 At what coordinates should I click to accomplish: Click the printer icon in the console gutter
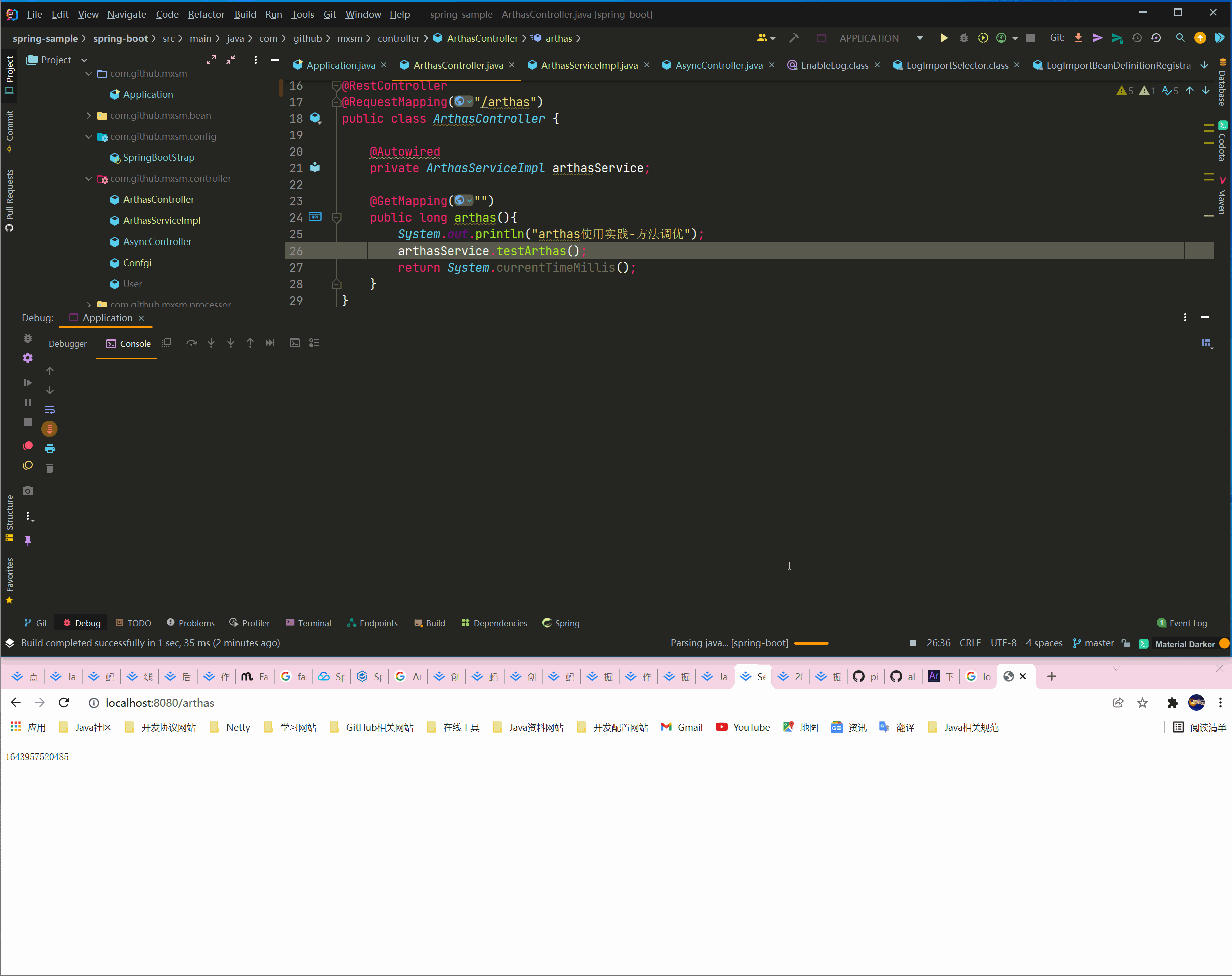tap(50, 448)
